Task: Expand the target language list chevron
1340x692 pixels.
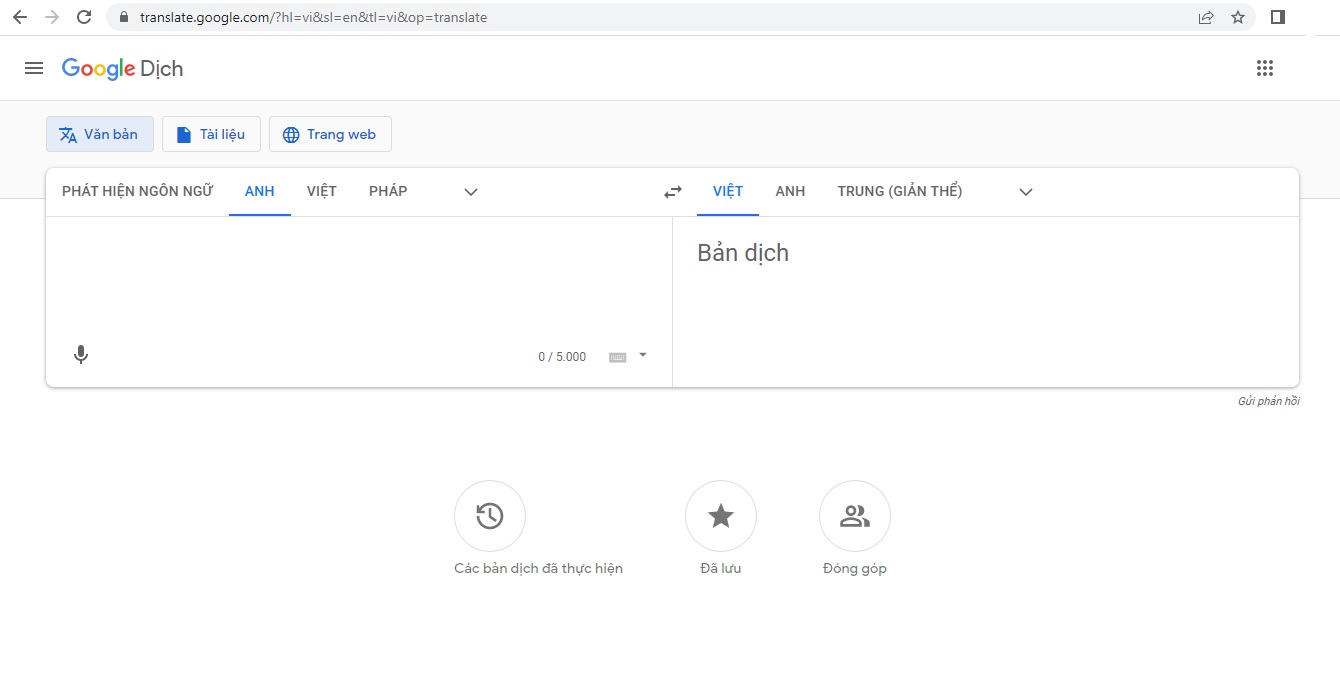Action: tap(1025, 192)
